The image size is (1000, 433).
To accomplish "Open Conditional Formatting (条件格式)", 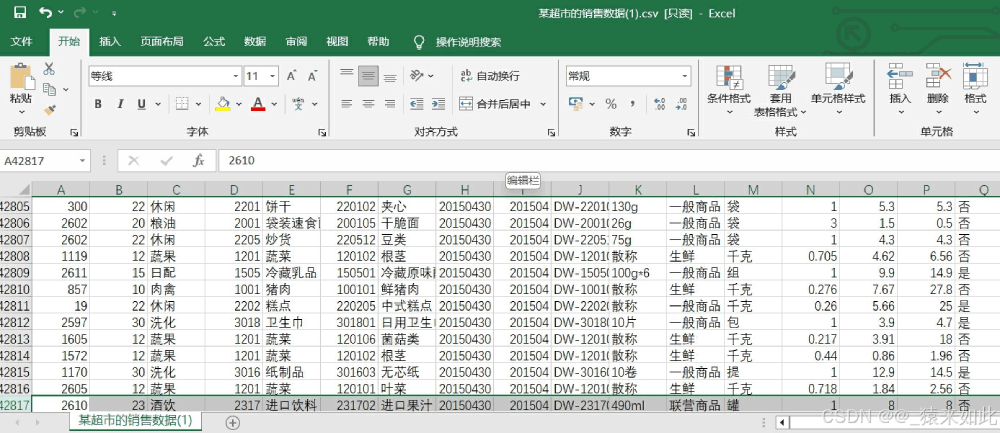I will pos(728,85).
